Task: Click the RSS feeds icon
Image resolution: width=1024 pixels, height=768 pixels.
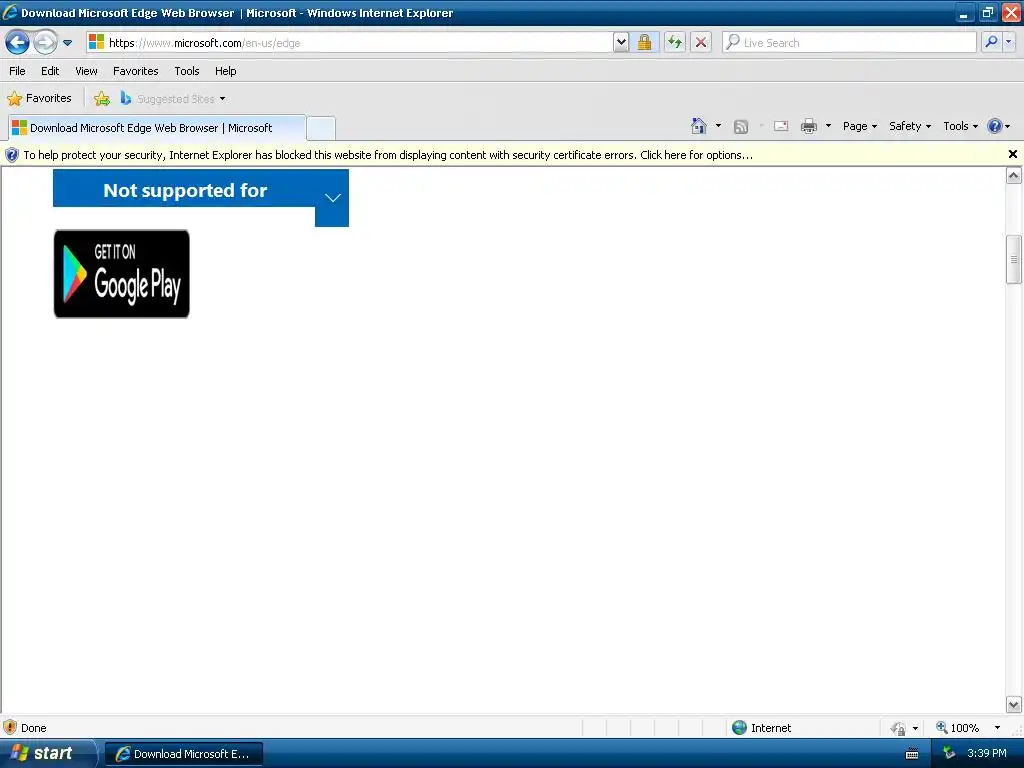Action: [741, 127]
